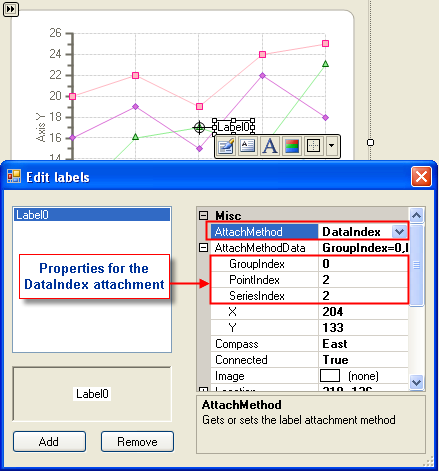Collapse the Misc category

(203, 216)
